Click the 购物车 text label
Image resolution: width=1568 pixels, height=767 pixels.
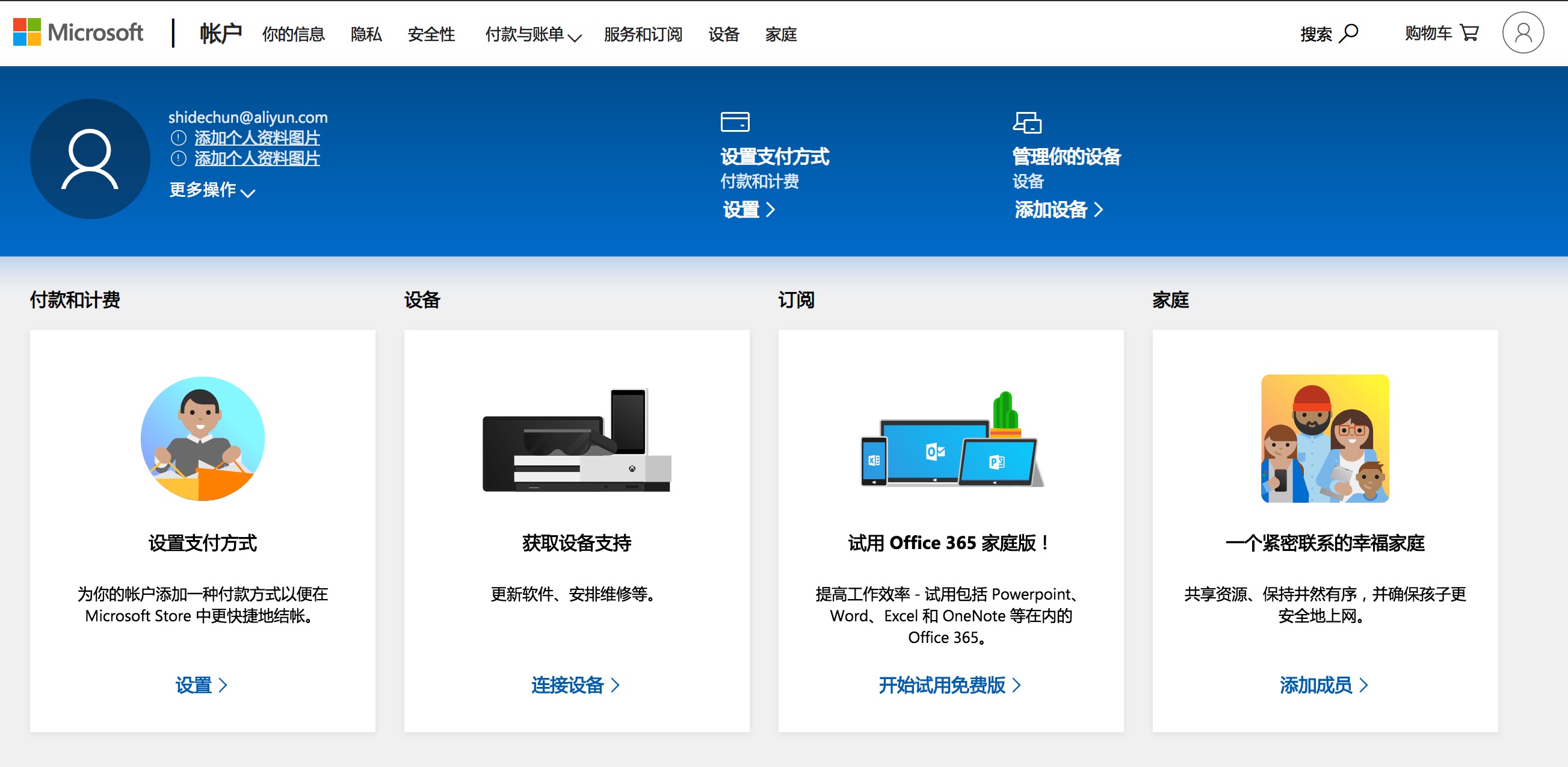click(x=1428, y=33)
